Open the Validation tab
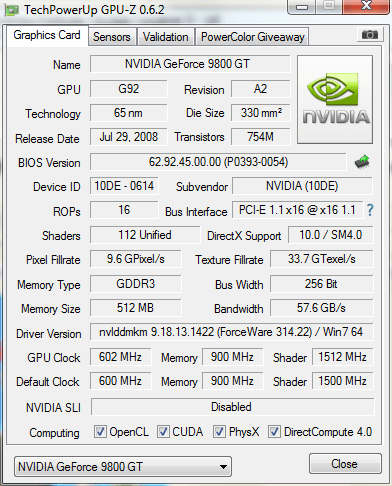Screen dimensions: 392x486 click(166, 37)
